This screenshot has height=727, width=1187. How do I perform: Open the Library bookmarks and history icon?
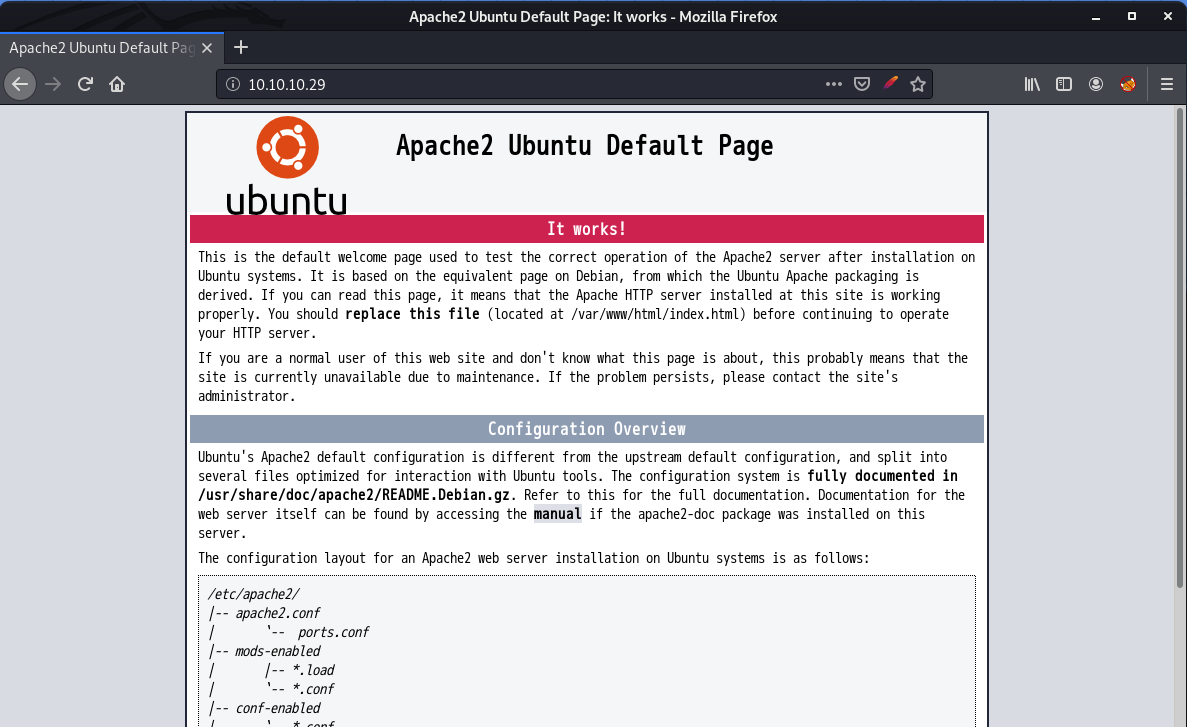(1032, 84)
